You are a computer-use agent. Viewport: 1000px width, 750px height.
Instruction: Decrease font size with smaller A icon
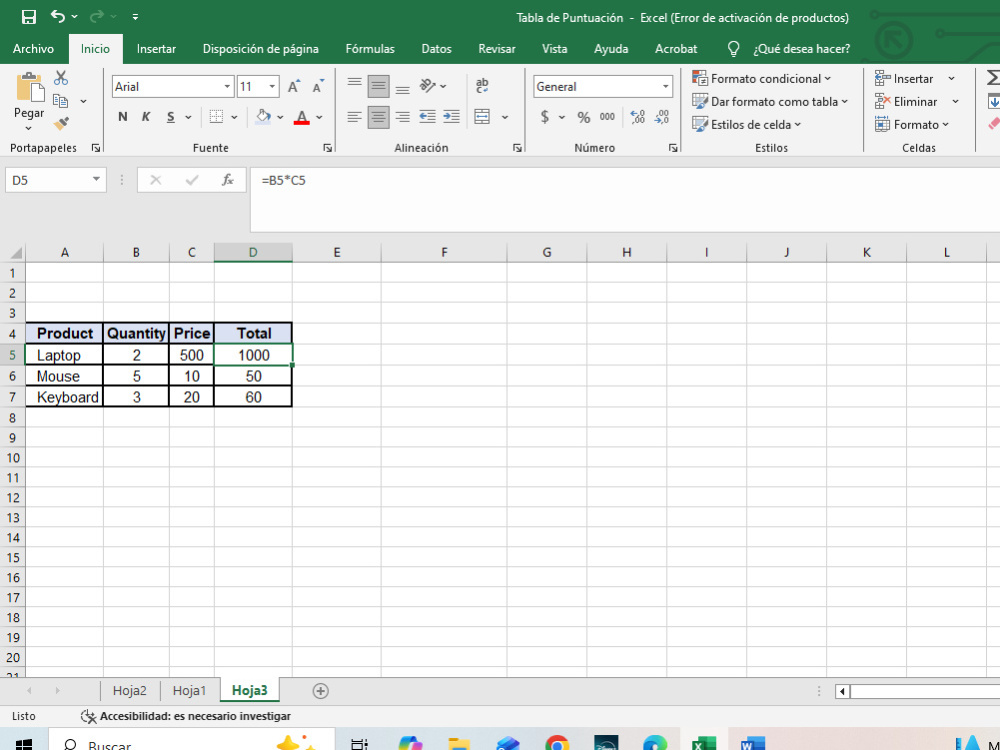[318, 87]
